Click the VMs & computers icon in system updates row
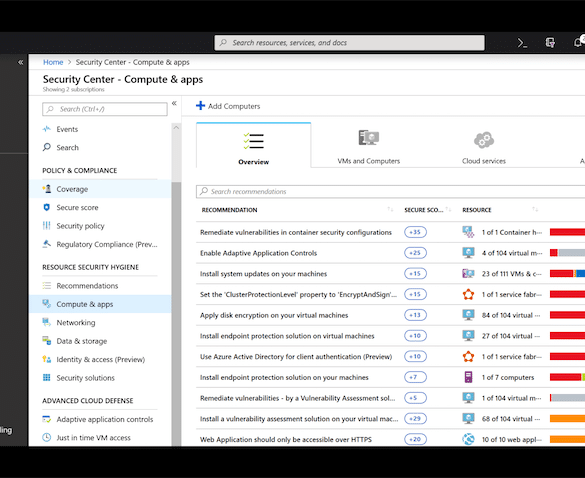Screen dimensions: 585x478 (x=468, y=274)
